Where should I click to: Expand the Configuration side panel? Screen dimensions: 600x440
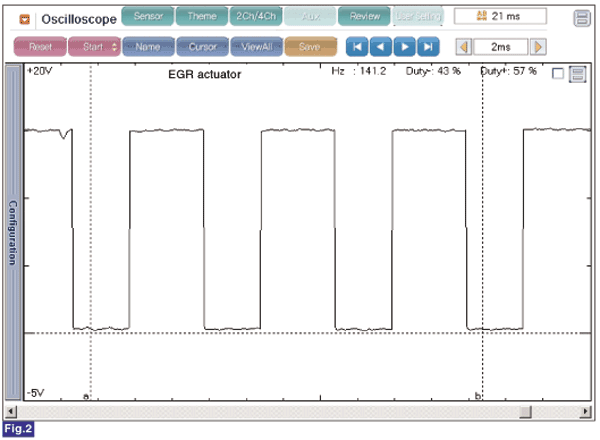point(13,232)
